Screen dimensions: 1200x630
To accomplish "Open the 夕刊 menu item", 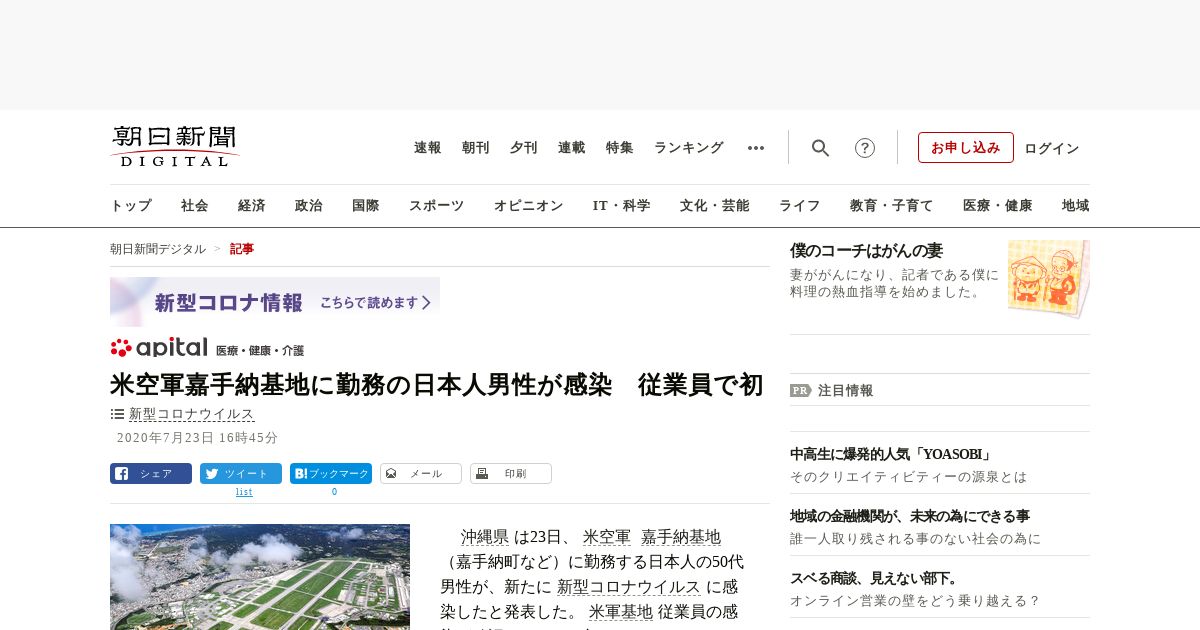I will click(524, 148).
